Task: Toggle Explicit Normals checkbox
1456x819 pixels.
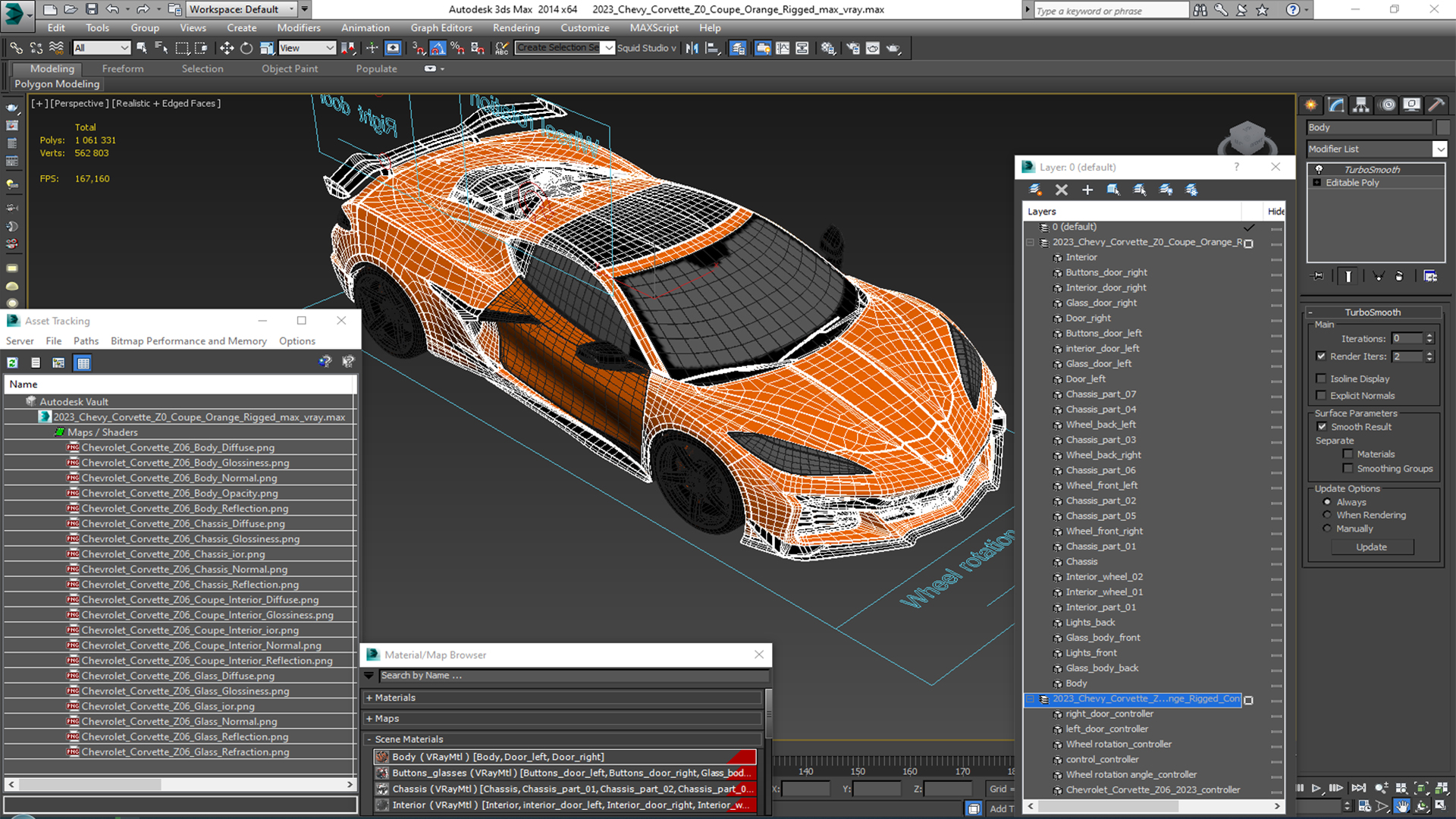Action: click(x=1321, y=395)
